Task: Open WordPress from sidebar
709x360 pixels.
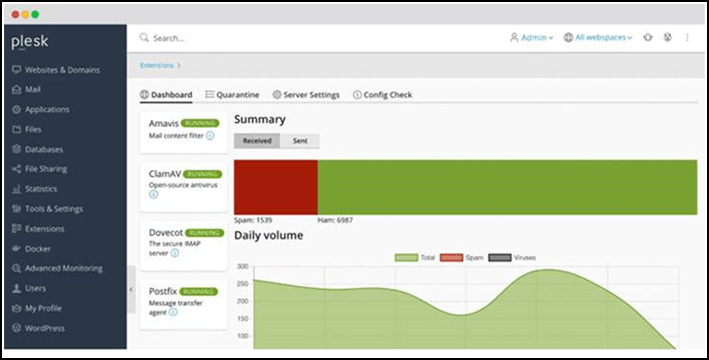Action: pyautogui.click(x=38, y=328)
